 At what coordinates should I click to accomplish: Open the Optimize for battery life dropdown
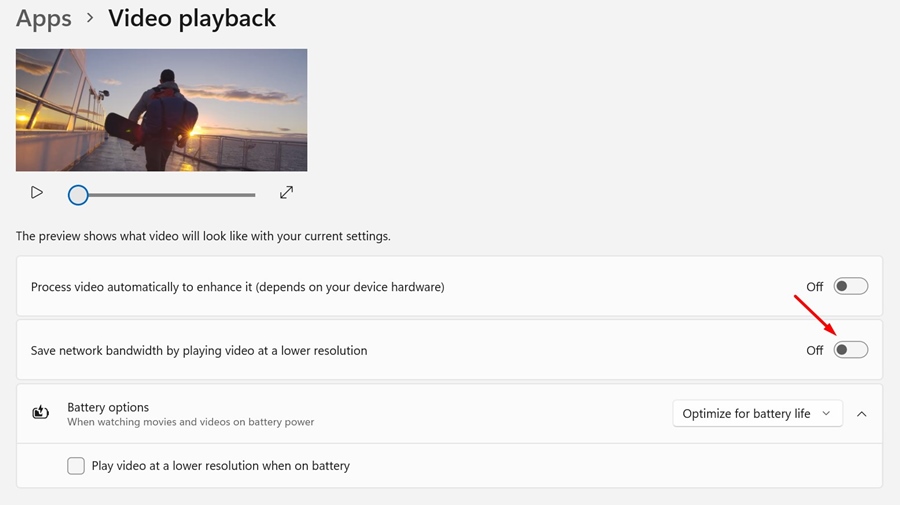point(757,413)
